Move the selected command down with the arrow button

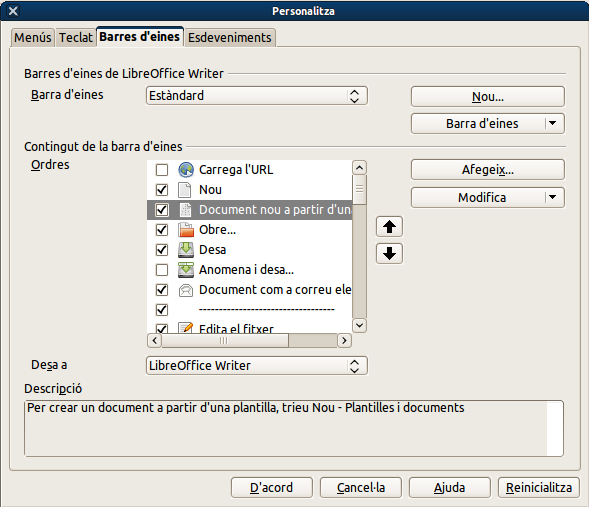(389, 254)
